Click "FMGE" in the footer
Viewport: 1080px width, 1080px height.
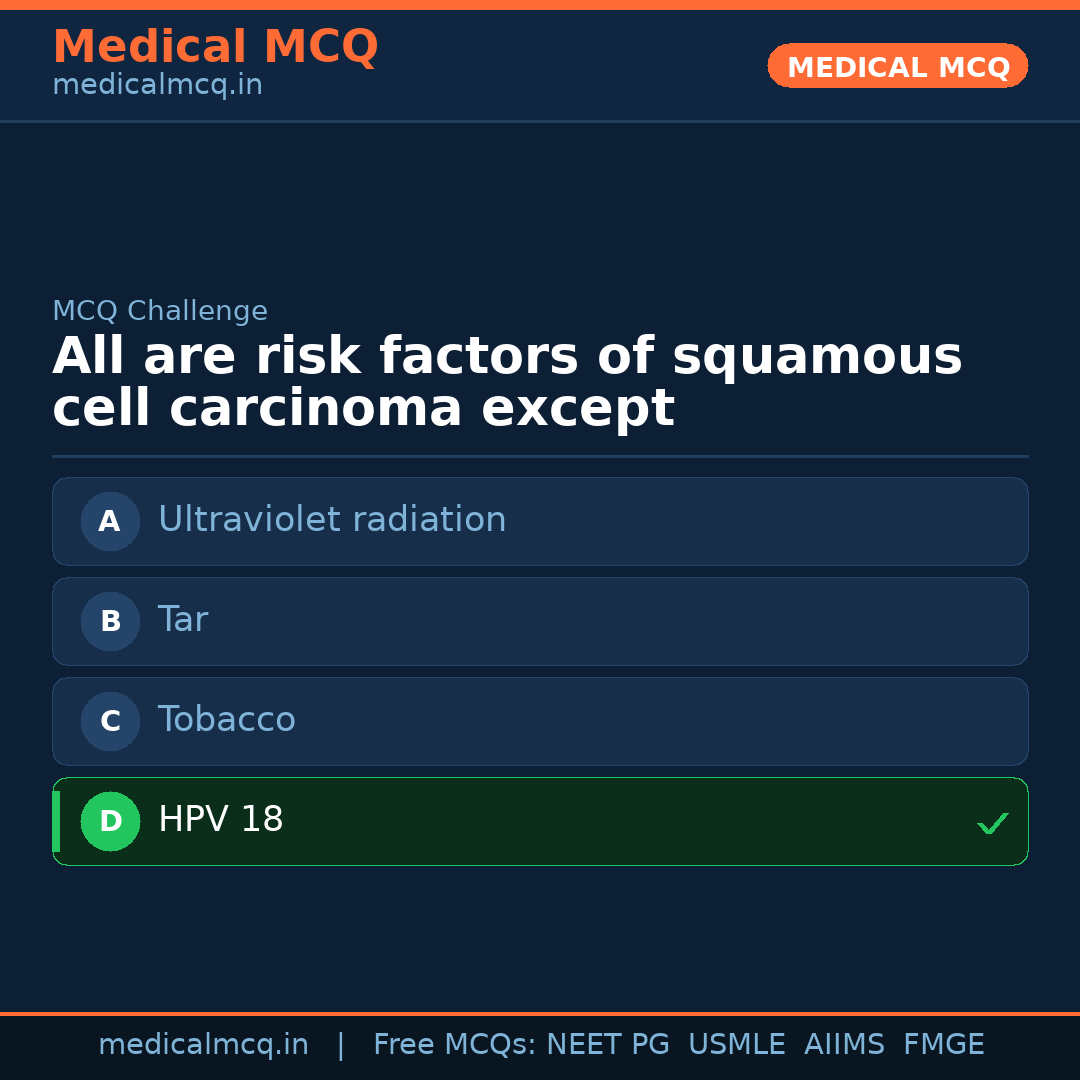943,1045
